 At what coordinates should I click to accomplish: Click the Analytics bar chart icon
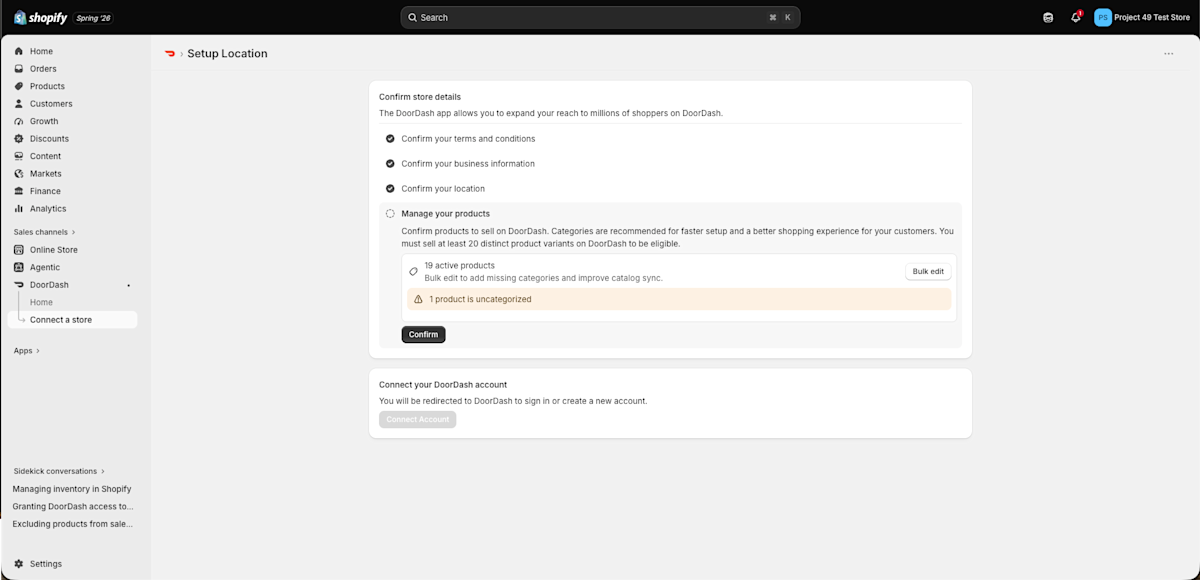(19, 209)
